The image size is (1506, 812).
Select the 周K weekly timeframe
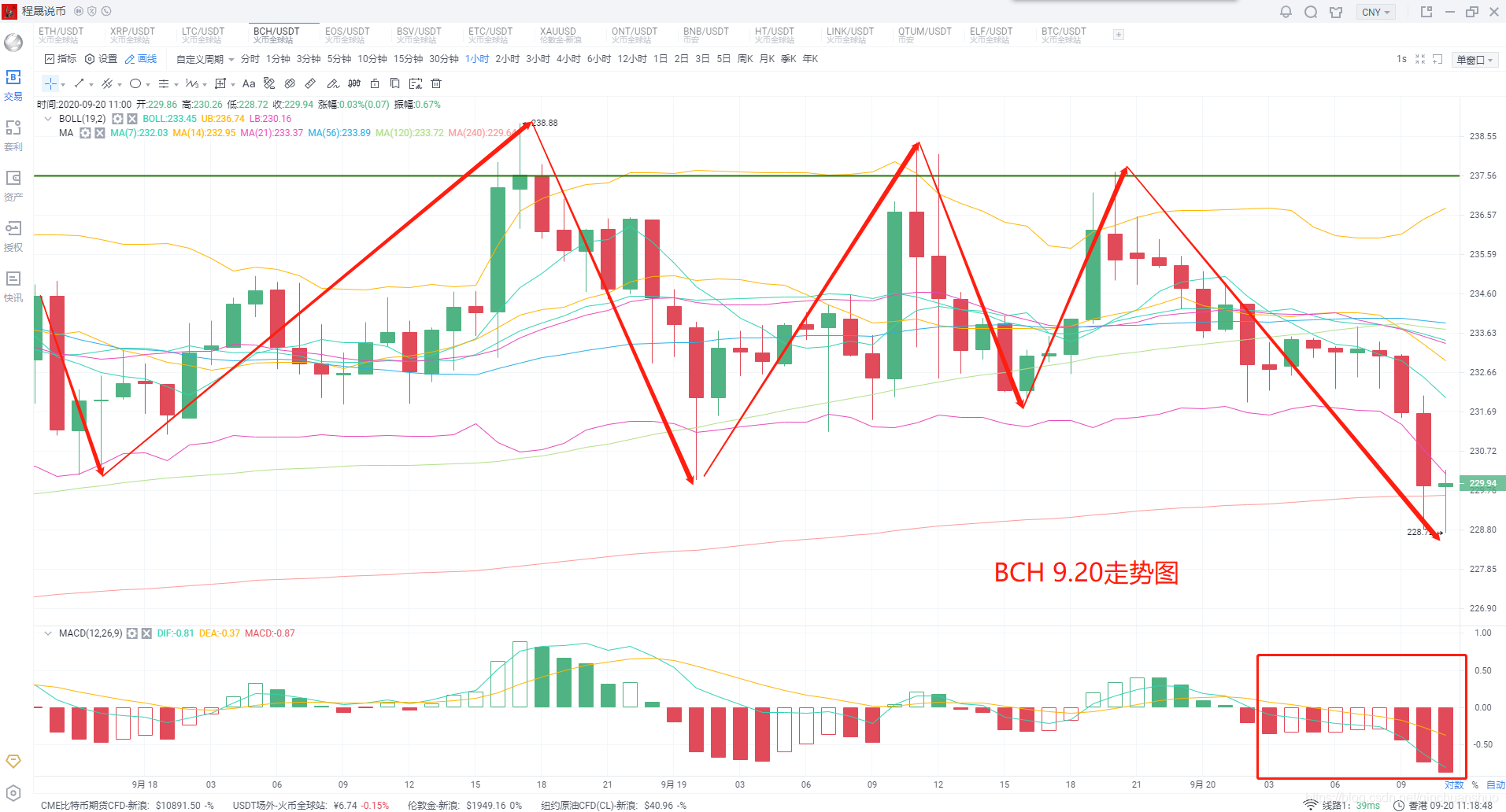[x=745, y=59]
